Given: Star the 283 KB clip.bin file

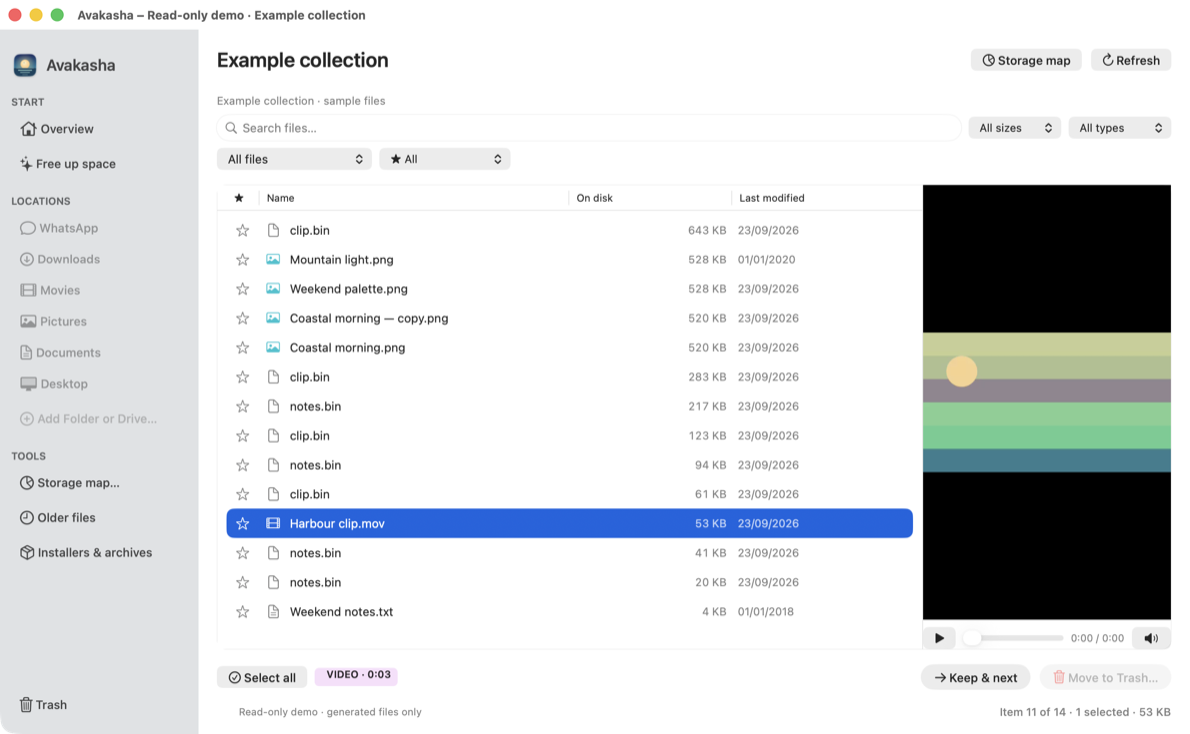Looking at the screenshot, I should tap(242, 377).
